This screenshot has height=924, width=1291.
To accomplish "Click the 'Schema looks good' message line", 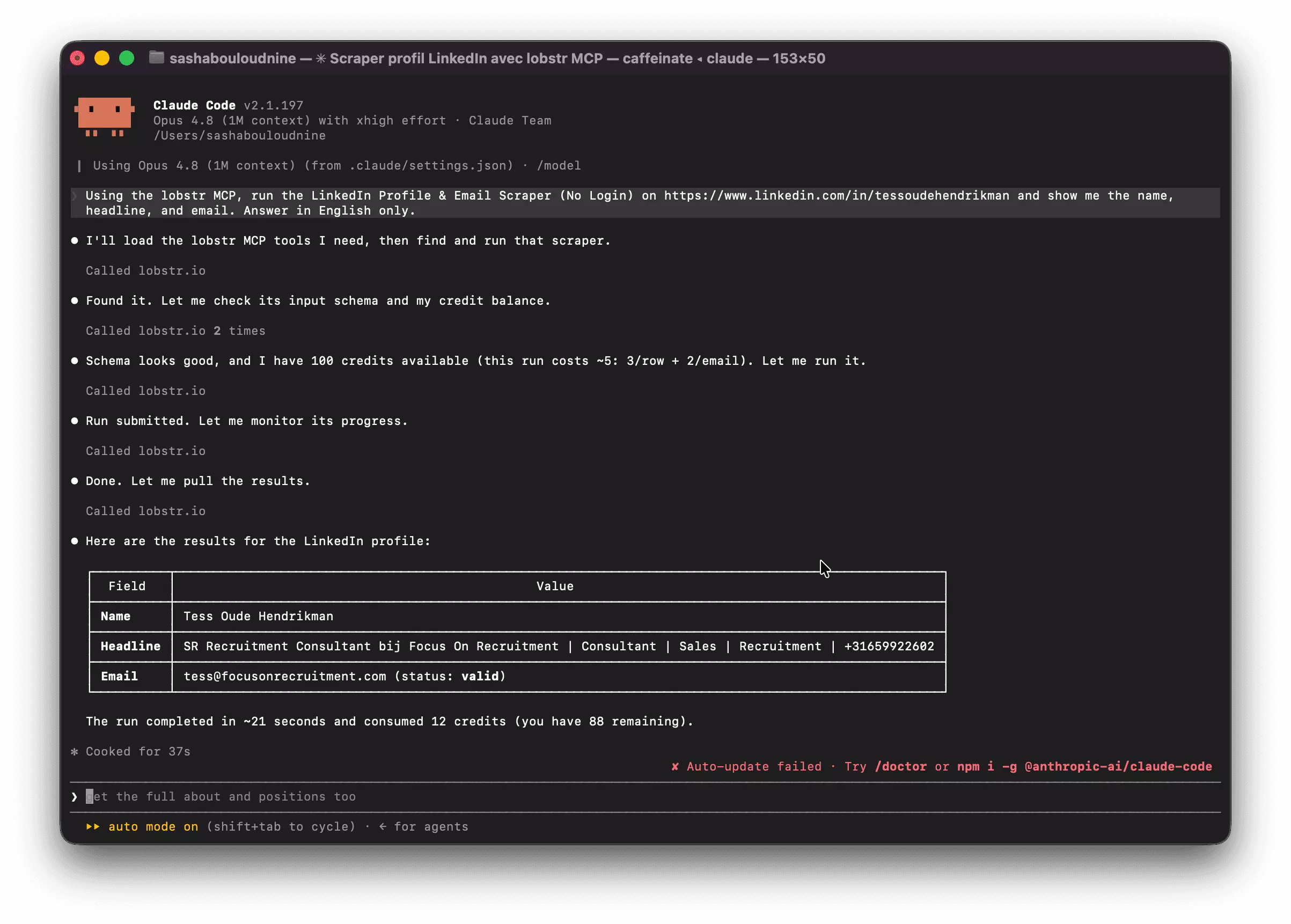I will coord(475,361).
